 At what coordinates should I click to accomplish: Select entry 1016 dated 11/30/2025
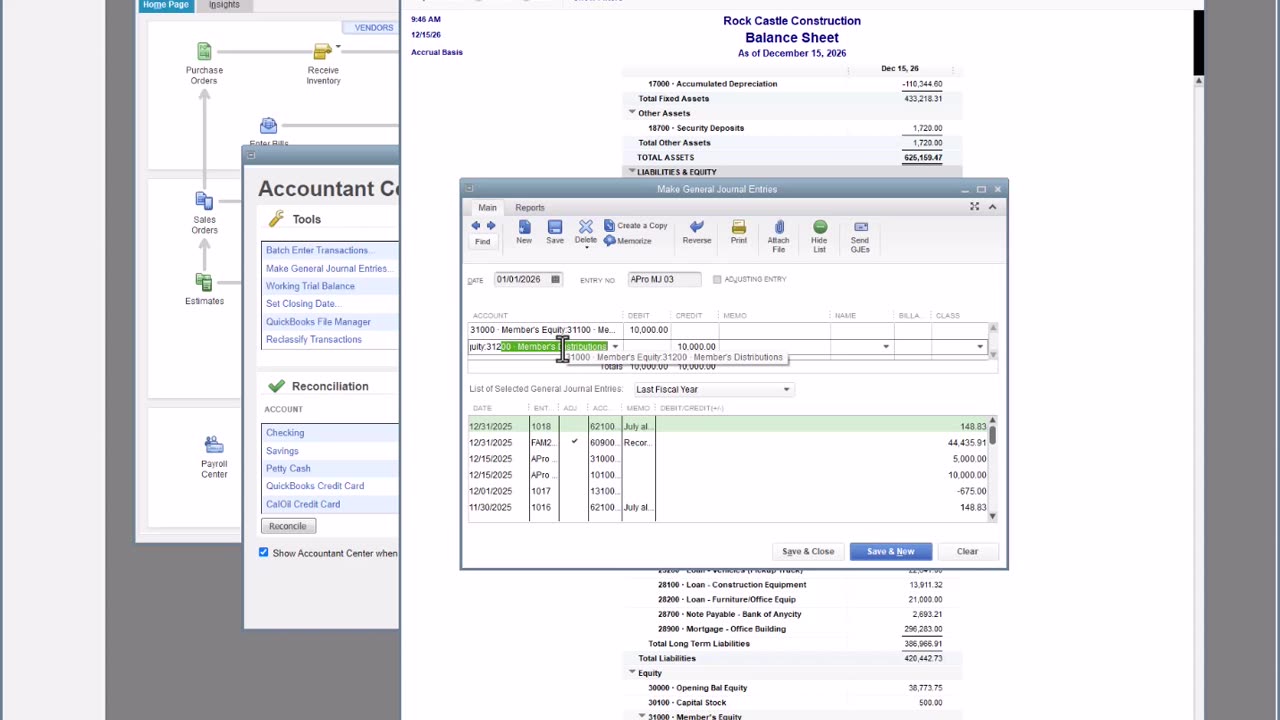click(728, 507)
